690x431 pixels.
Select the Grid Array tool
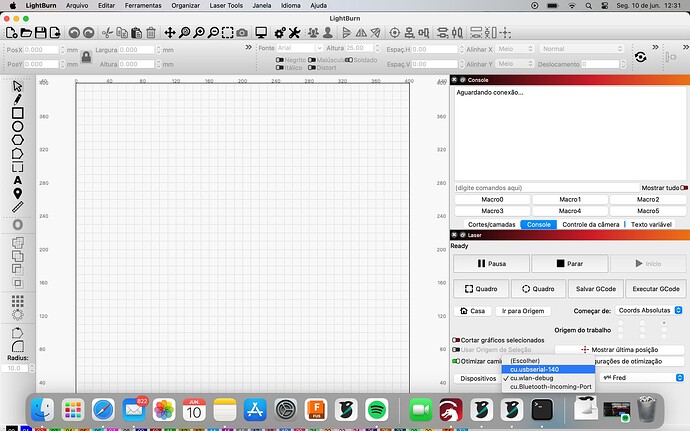pos(18,301)
